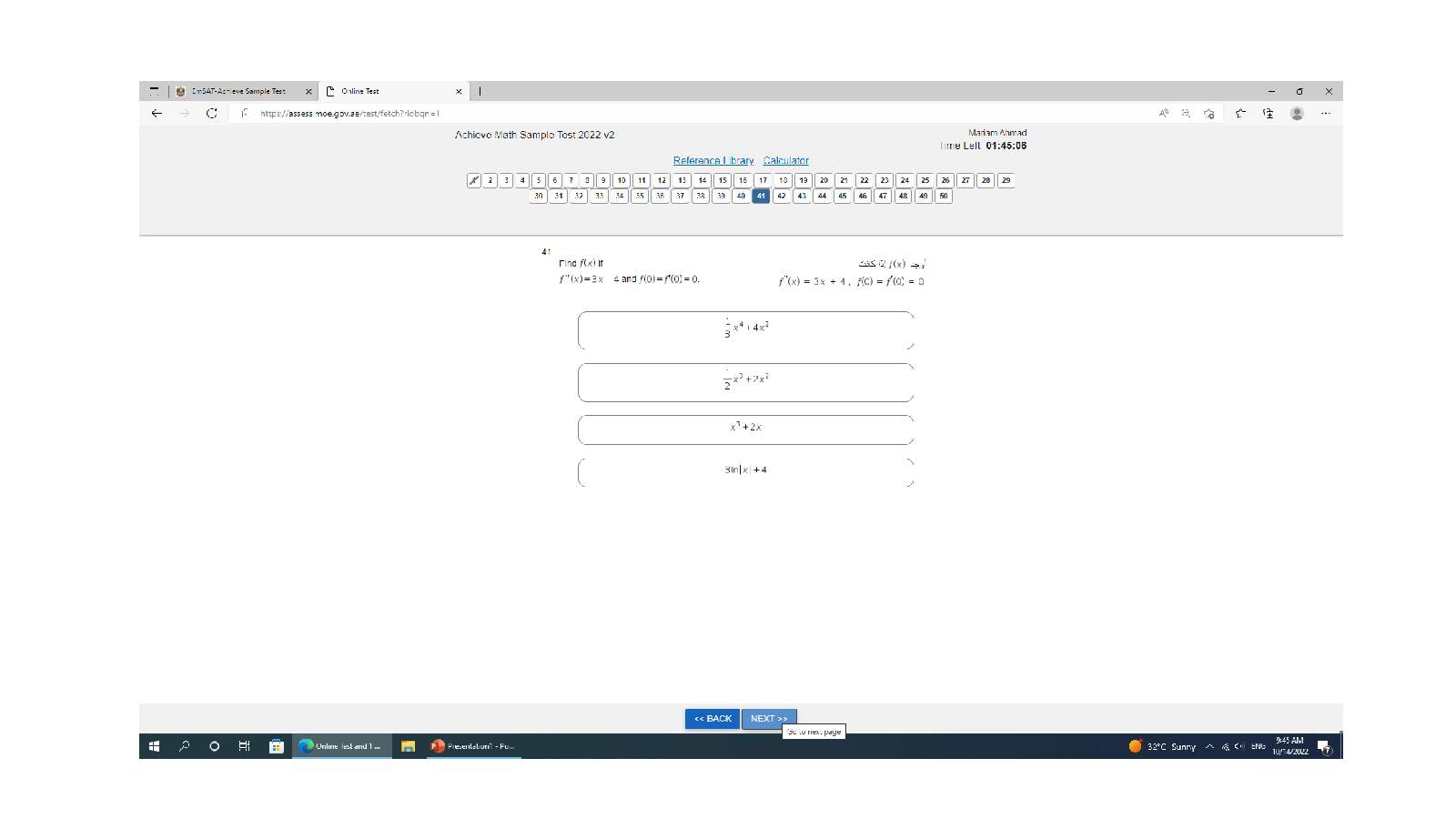Switch to EmSAT Achieve Sample Test tab
The width and height of the screenshot is (1456, 819).
click(x=239, y=91)
